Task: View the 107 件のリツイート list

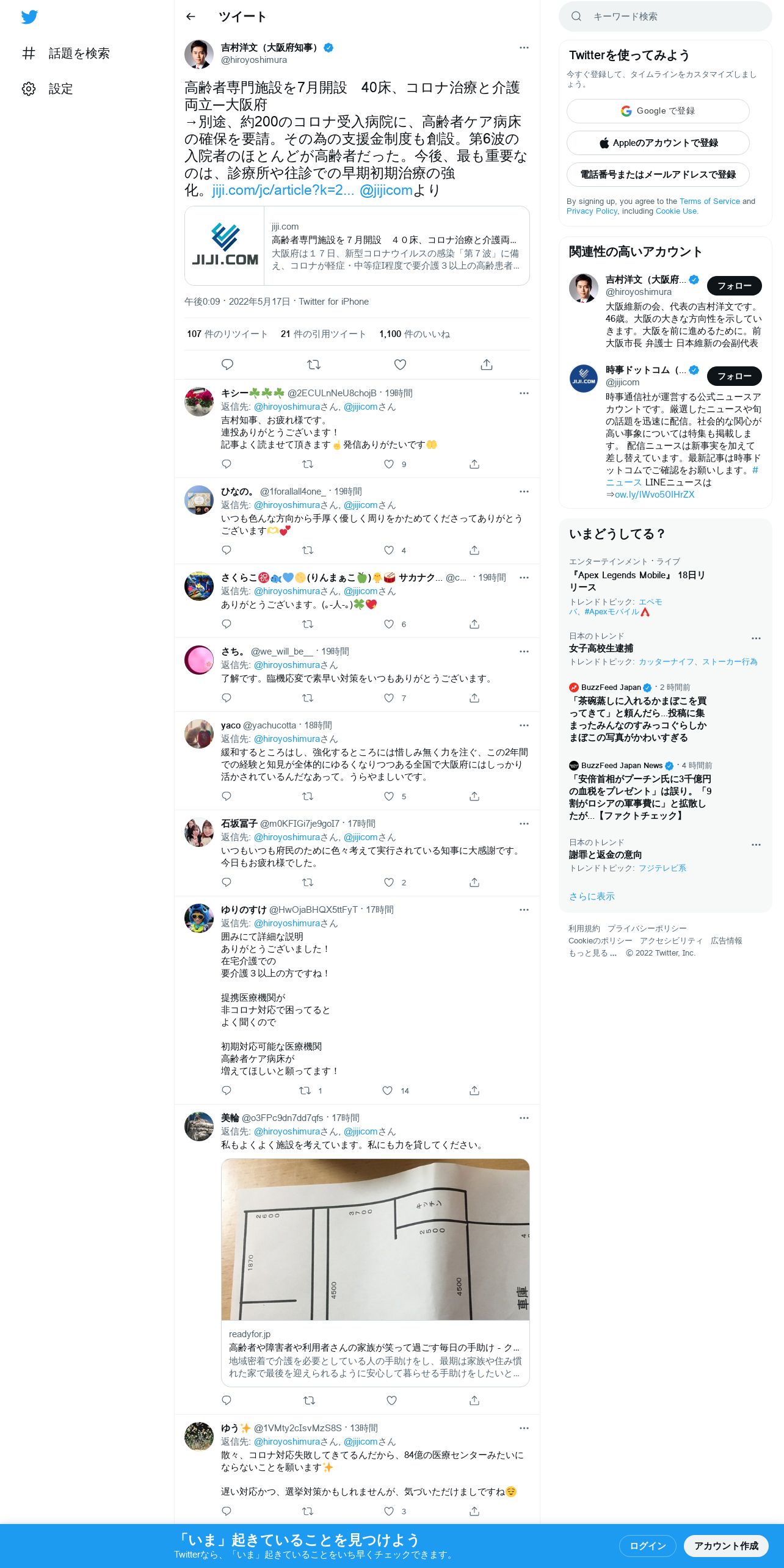Action: pyautogui.click(x=227, y=334)
